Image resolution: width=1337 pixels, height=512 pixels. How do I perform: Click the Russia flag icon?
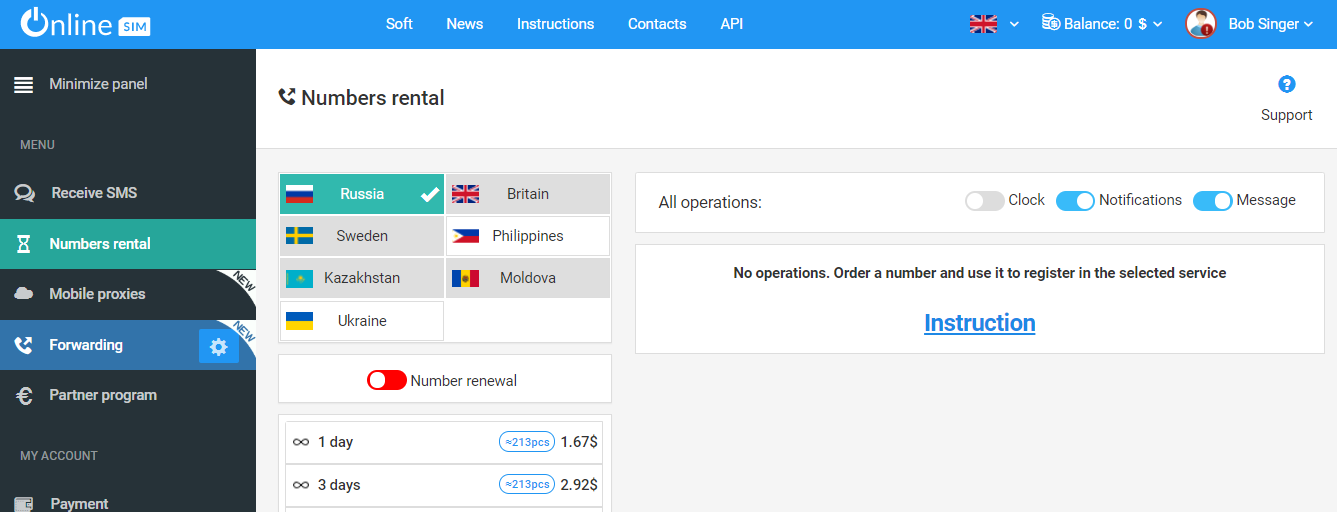click(x=300, y=194)
